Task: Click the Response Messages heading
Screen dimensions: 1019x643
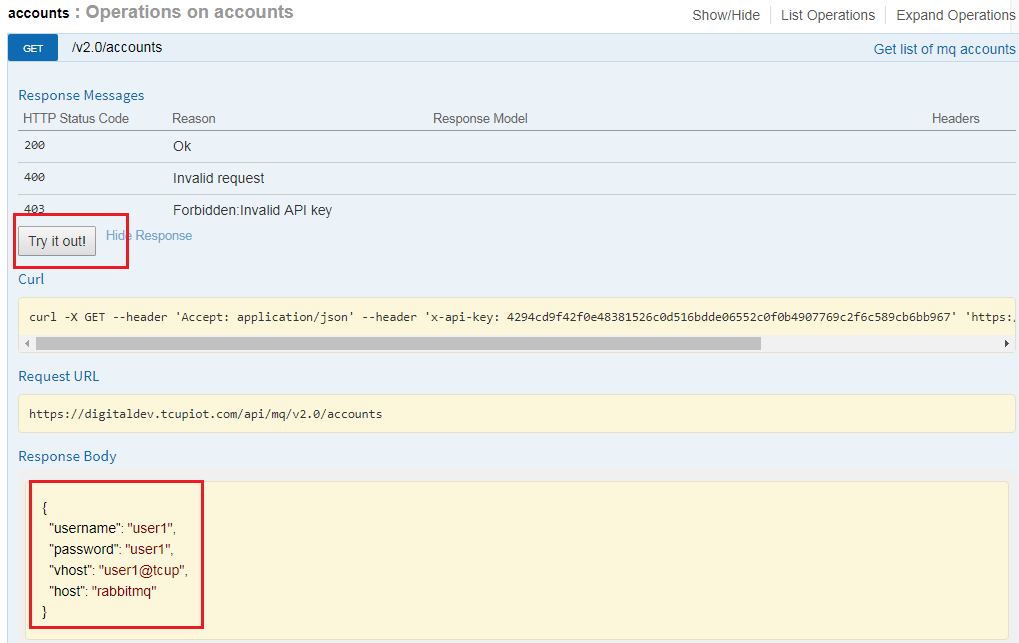Action: tap(81, 96)
